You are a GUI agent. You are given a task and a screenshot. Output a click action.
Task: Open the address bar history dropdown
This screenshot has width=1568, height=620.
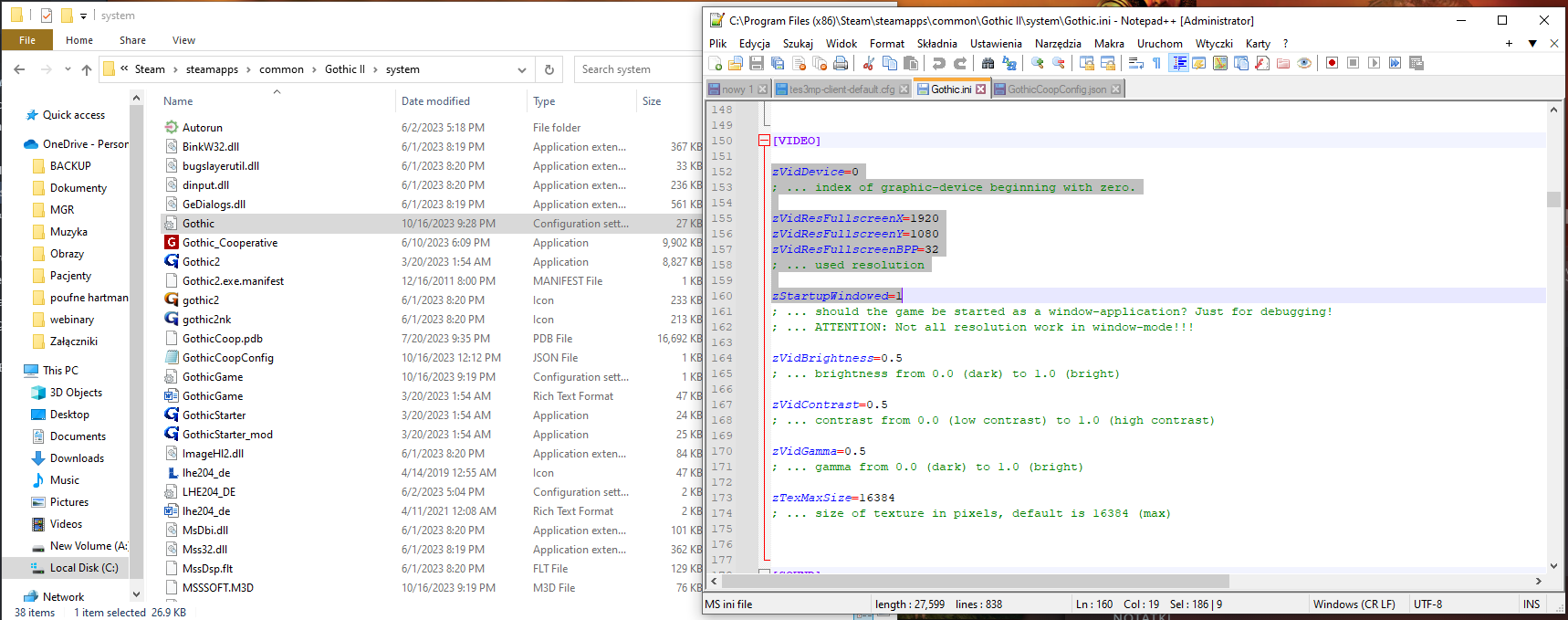(x=522, y=69)
